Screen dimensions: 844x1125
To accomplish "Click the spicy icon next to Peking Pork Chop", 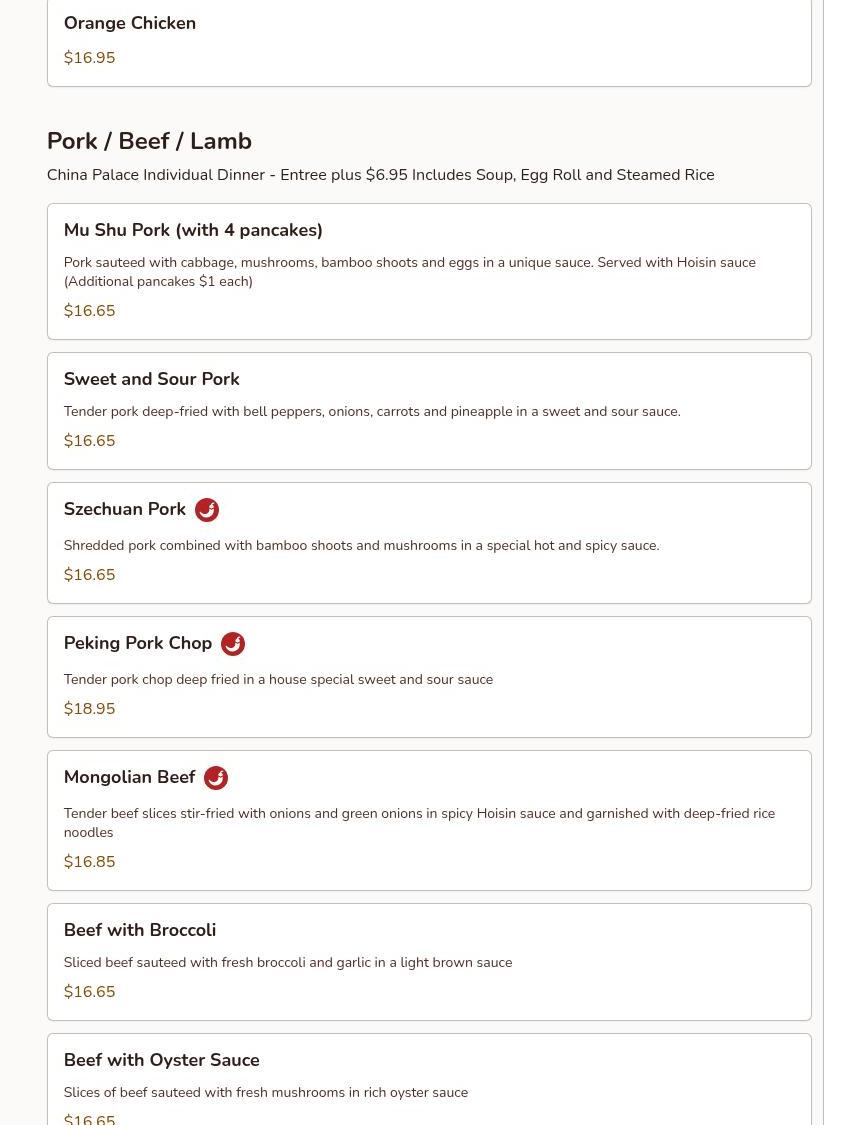I will coord(233,644).
